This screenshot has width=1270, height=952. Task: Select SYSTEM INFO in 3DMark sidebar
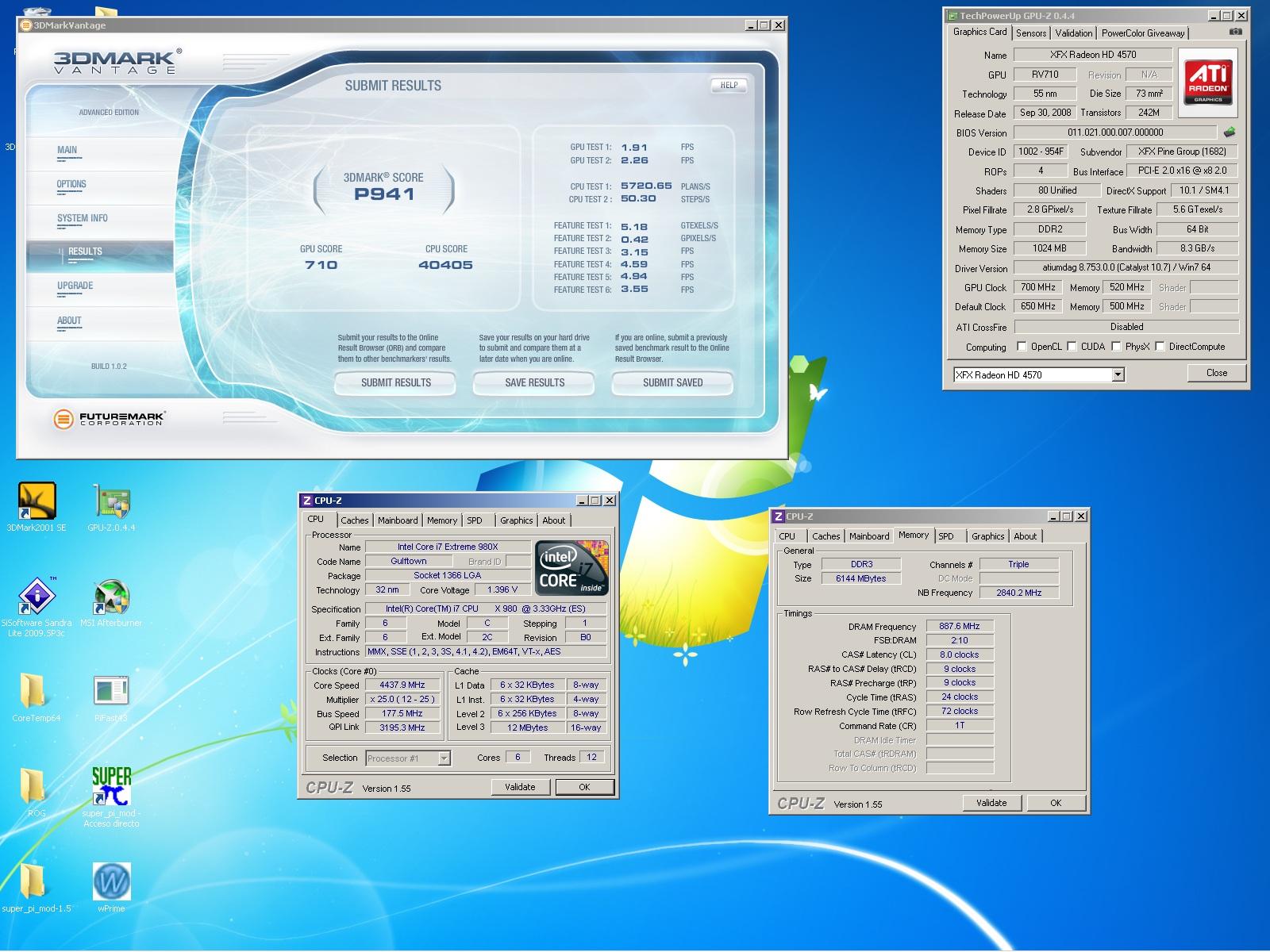(82, 218)
